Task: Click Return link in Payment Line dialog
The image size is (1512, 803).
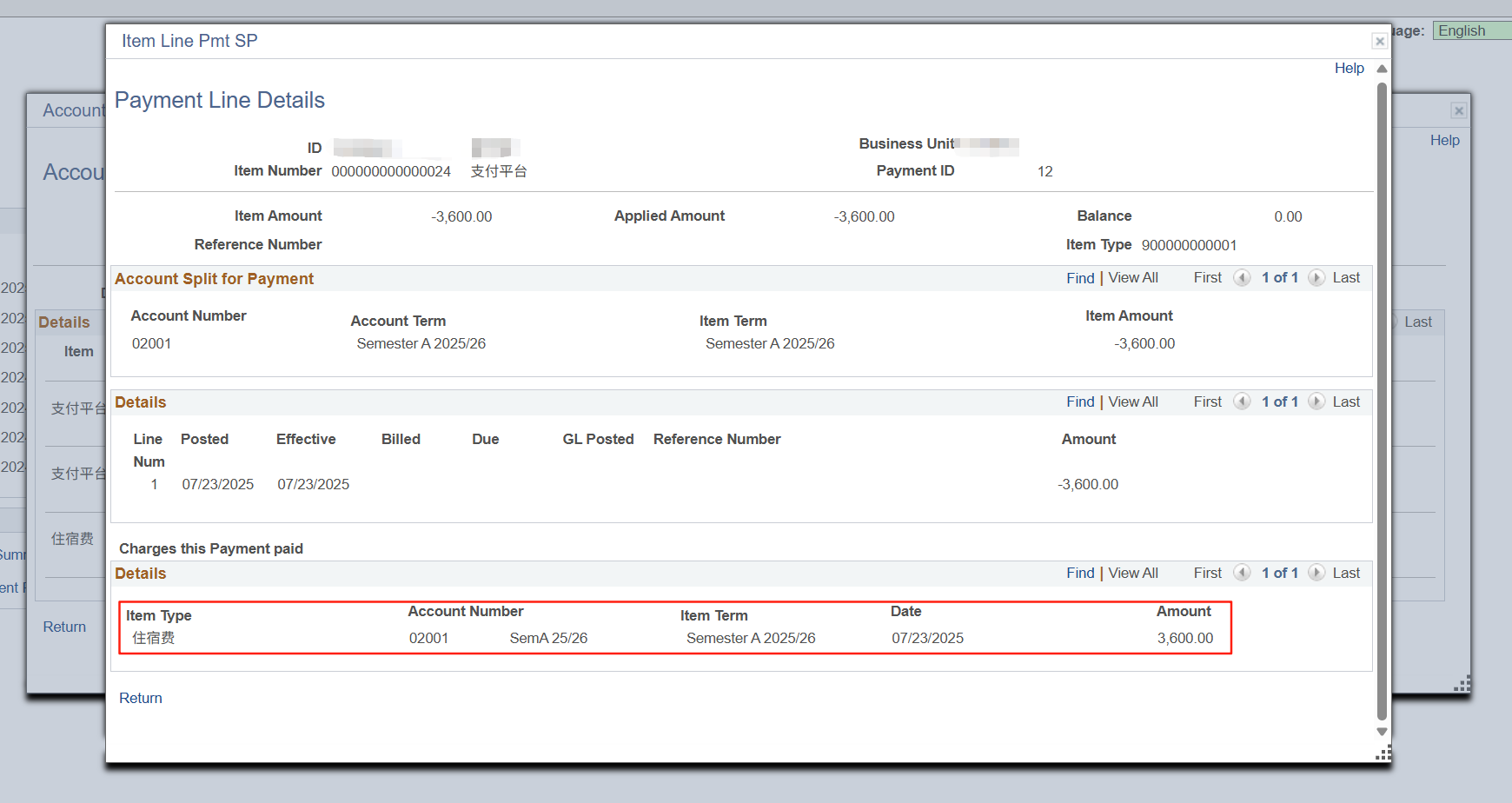Action: (141, 698)
